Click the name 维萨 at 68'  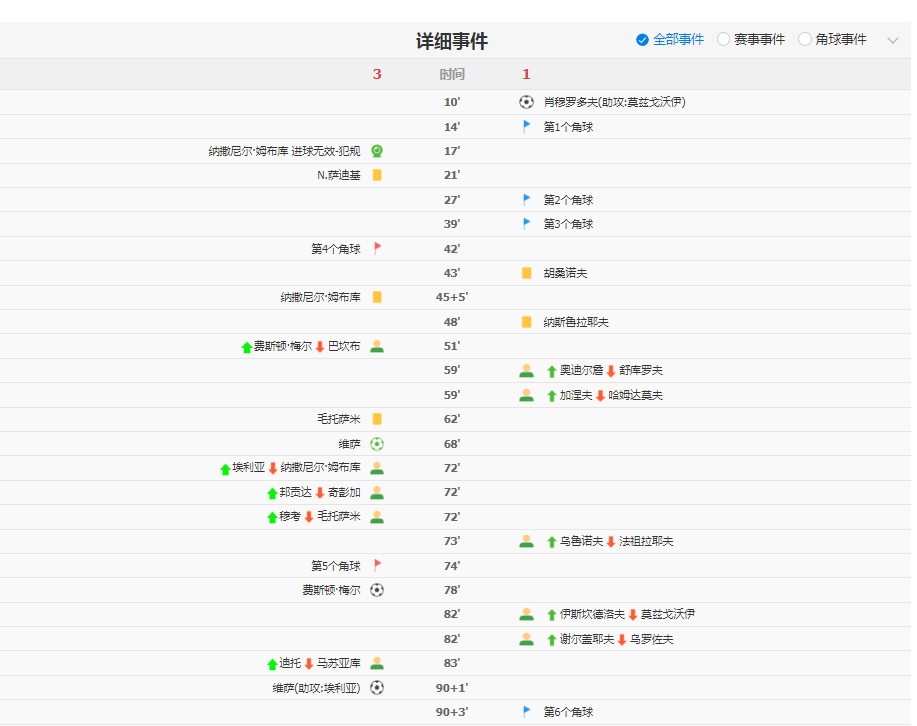coord(350,444)
